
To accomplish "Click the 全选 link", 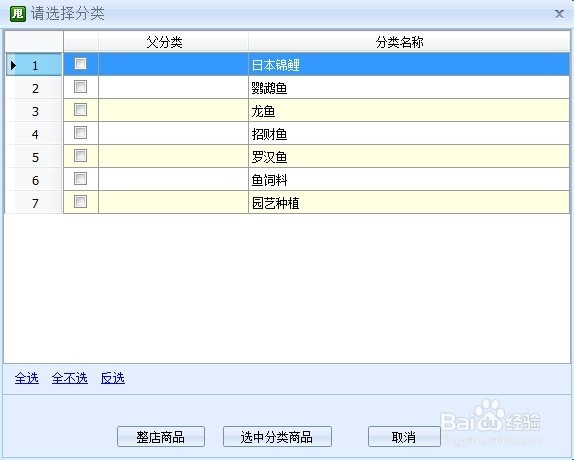I will (x=27, y=378).
